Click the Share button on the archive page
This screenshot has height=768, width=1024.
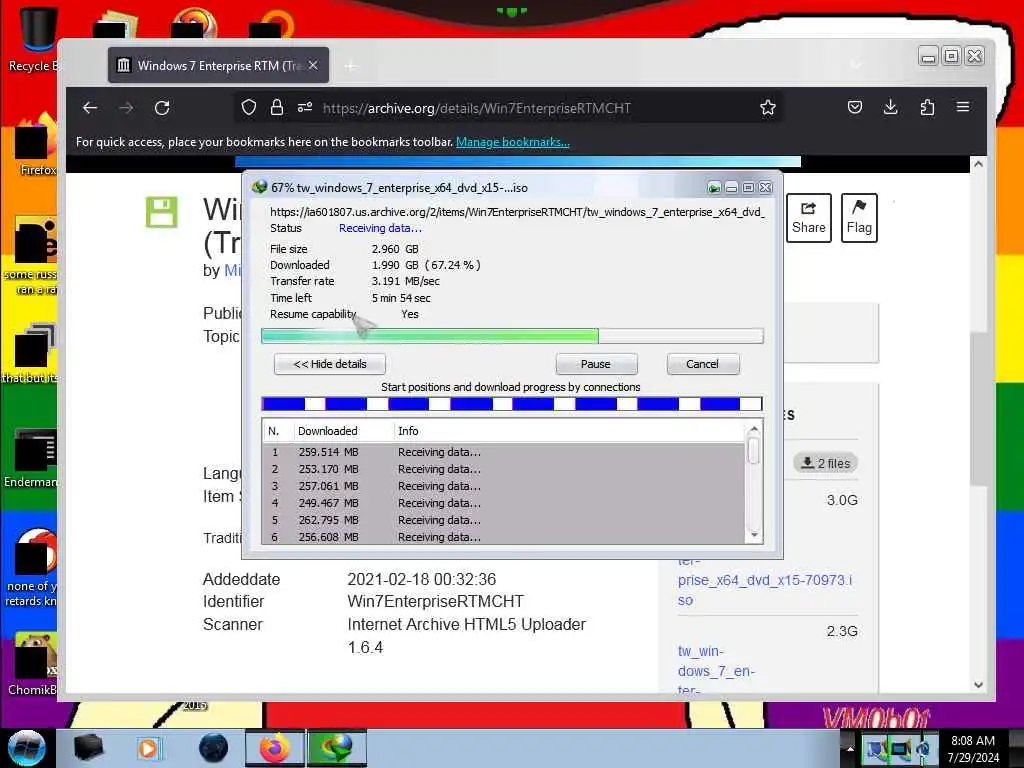pyautogui.click(x=809, y=218)
